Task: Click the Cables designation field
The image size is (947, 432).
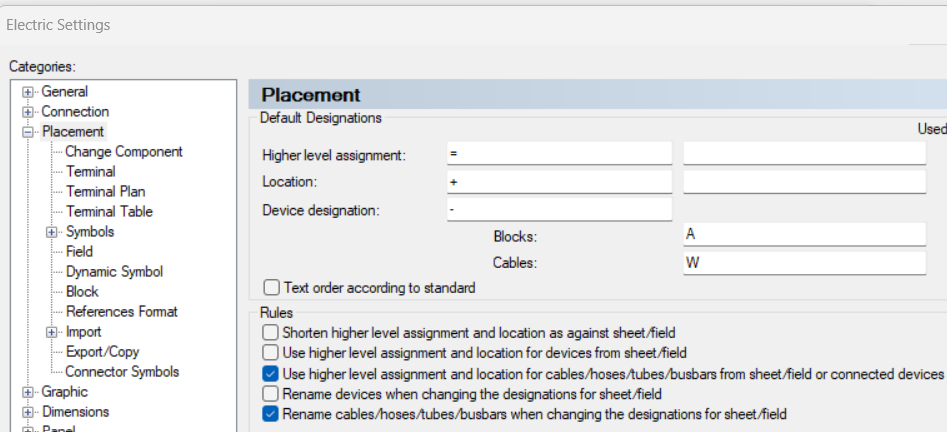Action: (804, 263)
